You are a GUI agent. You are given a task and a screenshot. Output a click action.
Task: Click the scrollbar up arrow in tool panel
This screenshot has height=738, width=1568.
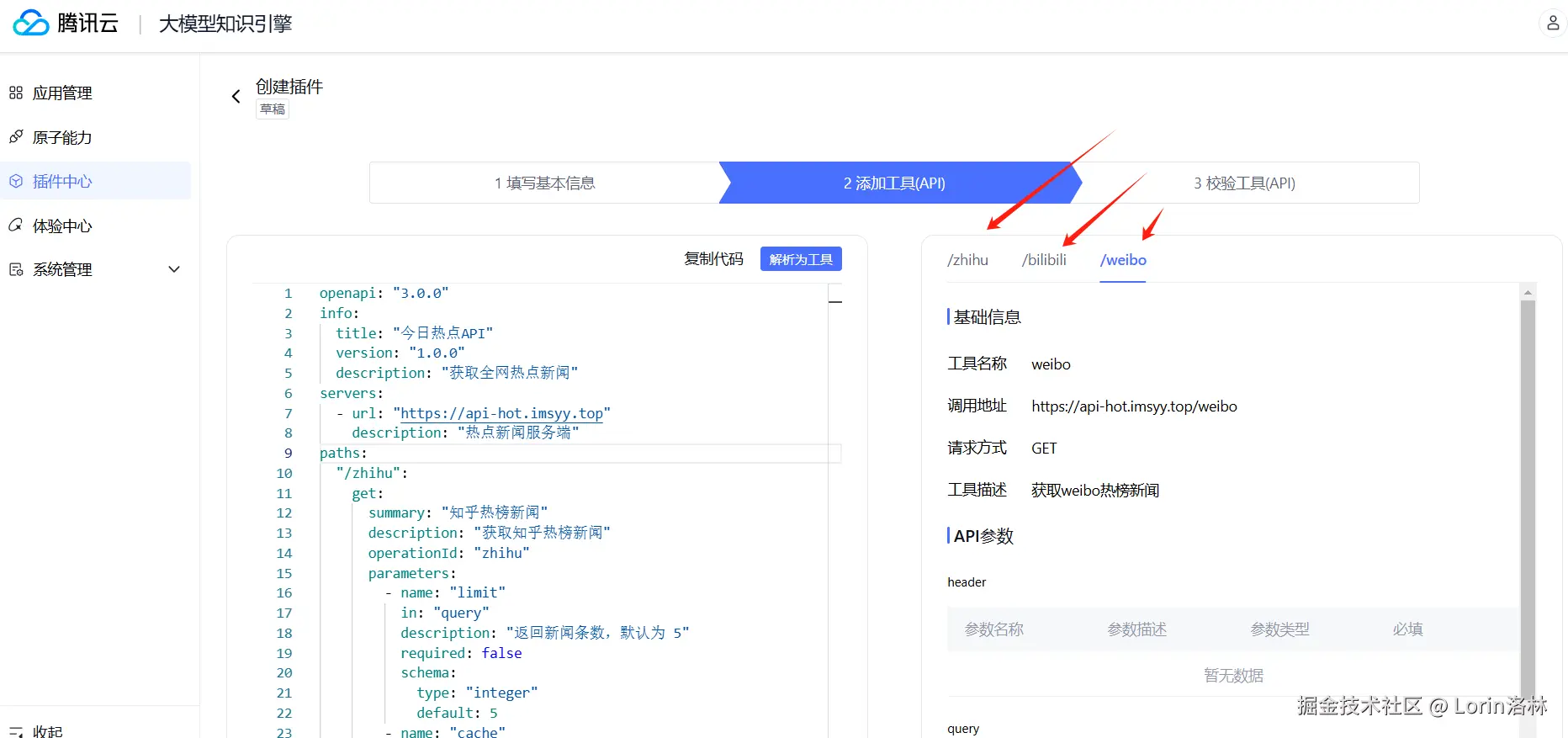1528,292
